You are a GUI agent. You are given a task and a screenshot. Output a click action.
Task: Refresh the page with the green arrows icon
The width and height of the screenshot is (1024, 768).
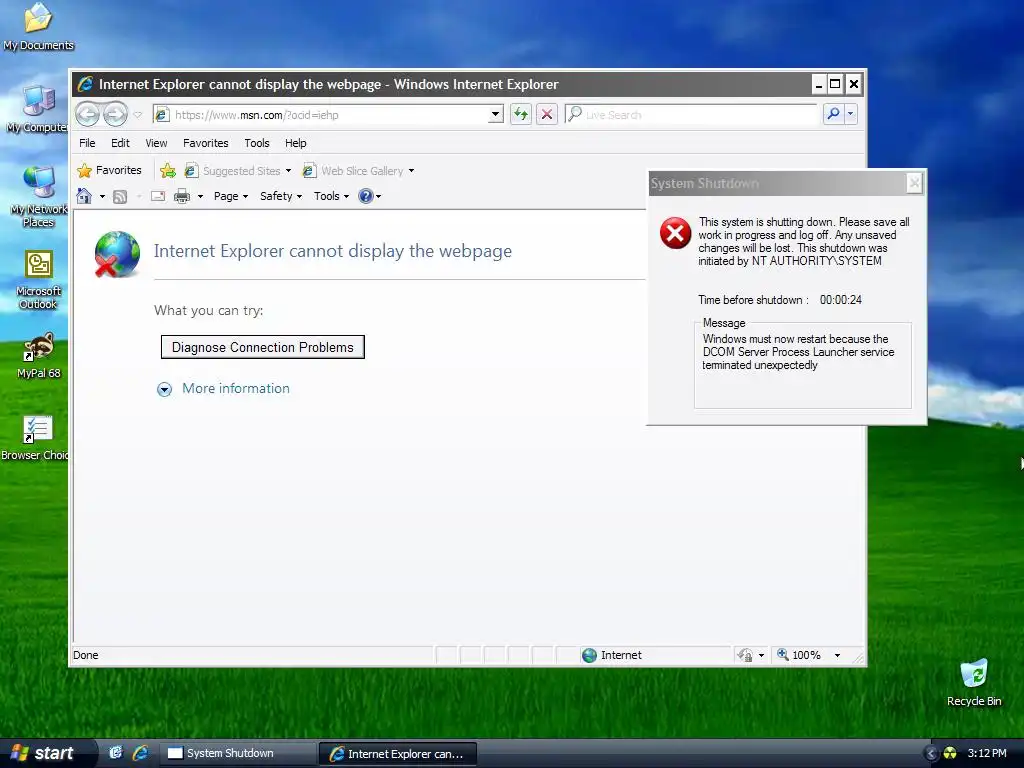[x=520, y=115]
